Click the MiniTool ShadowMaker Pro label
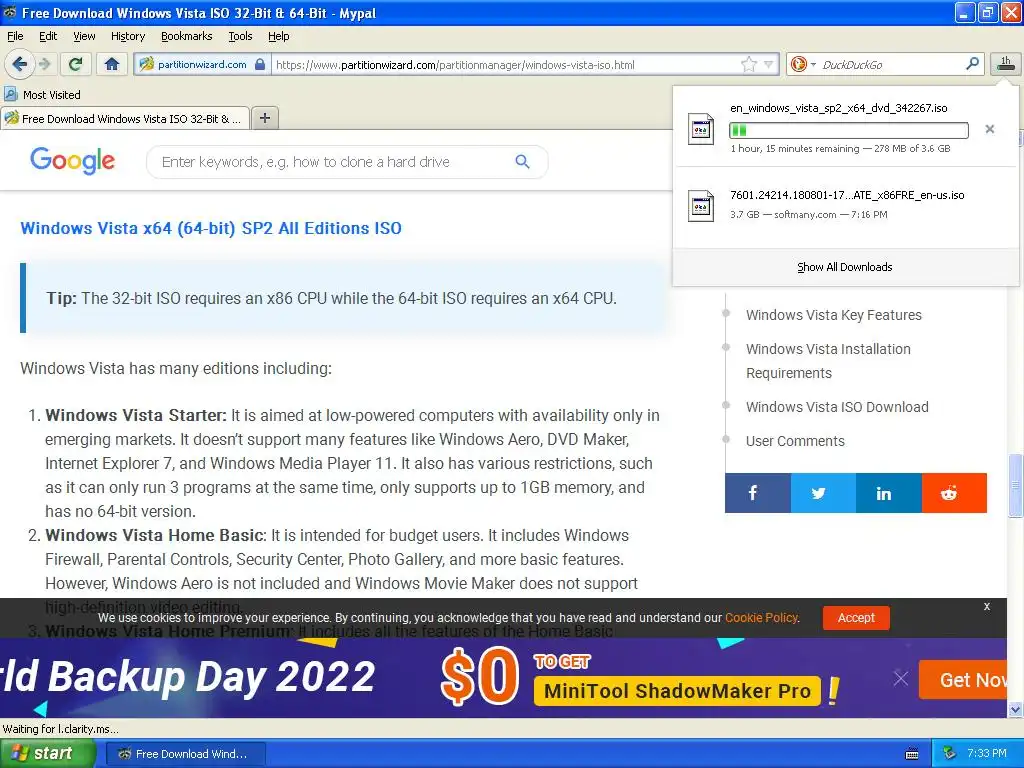 point(677,691)
